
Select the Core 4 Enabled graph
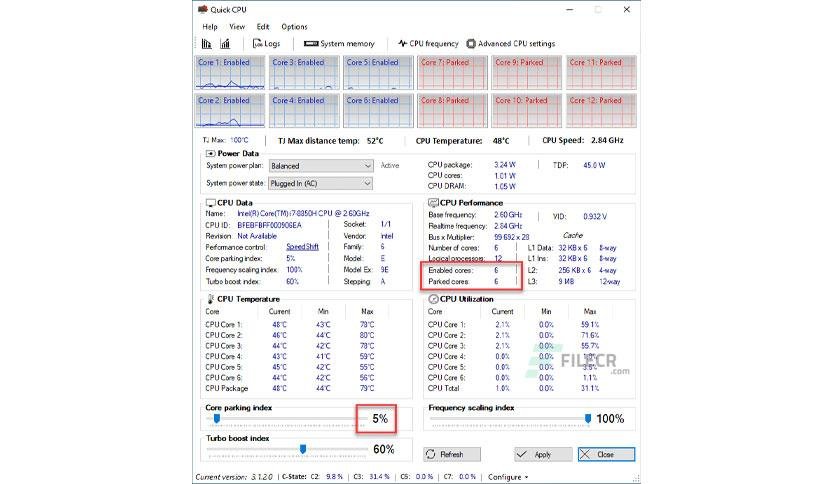click(x=304, y=110)
